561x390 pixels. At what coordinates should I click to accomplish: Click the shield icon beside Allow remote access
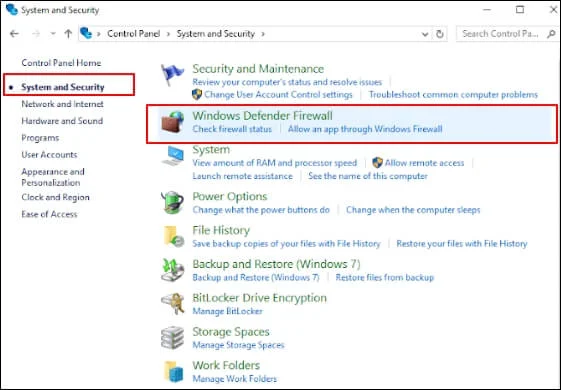point(377,163)
